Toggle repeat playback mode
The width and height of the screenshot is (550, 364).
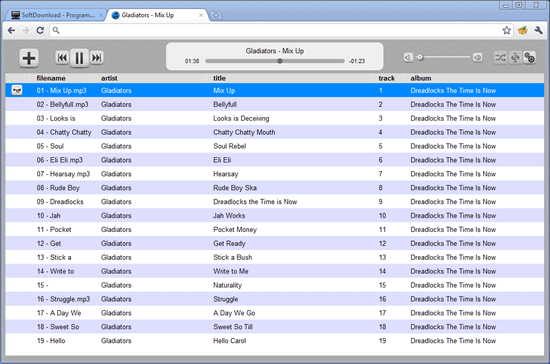(515, 57)
